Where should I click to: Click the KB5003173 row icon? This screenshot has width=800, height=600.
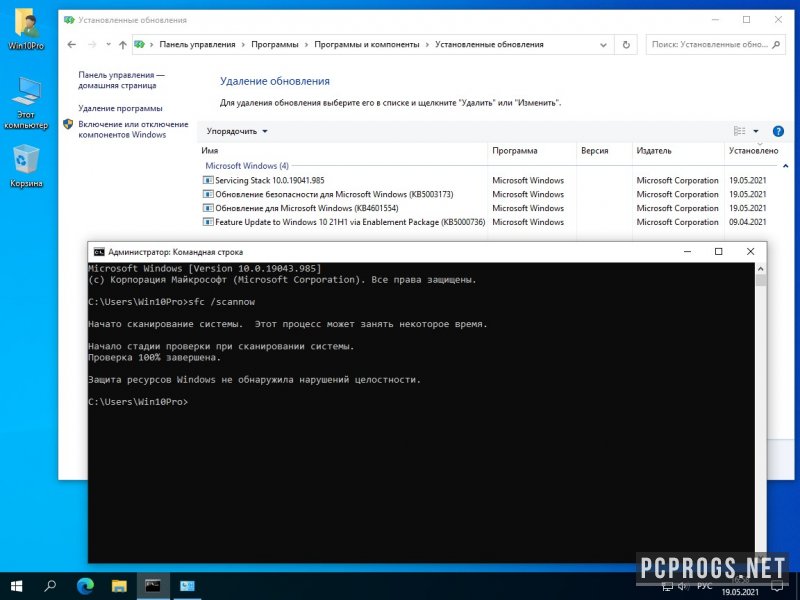click(x=208, y=194)
